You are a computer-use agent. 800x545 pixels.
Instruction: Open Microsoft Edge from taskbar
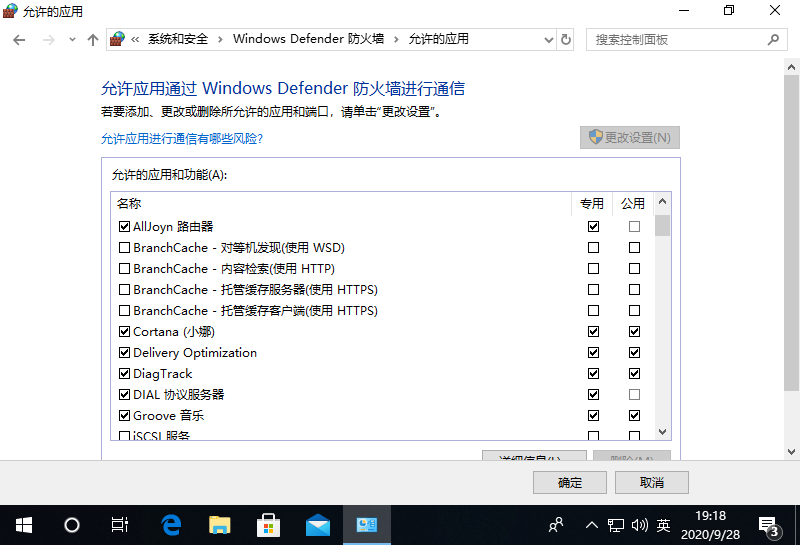(172, 525)
